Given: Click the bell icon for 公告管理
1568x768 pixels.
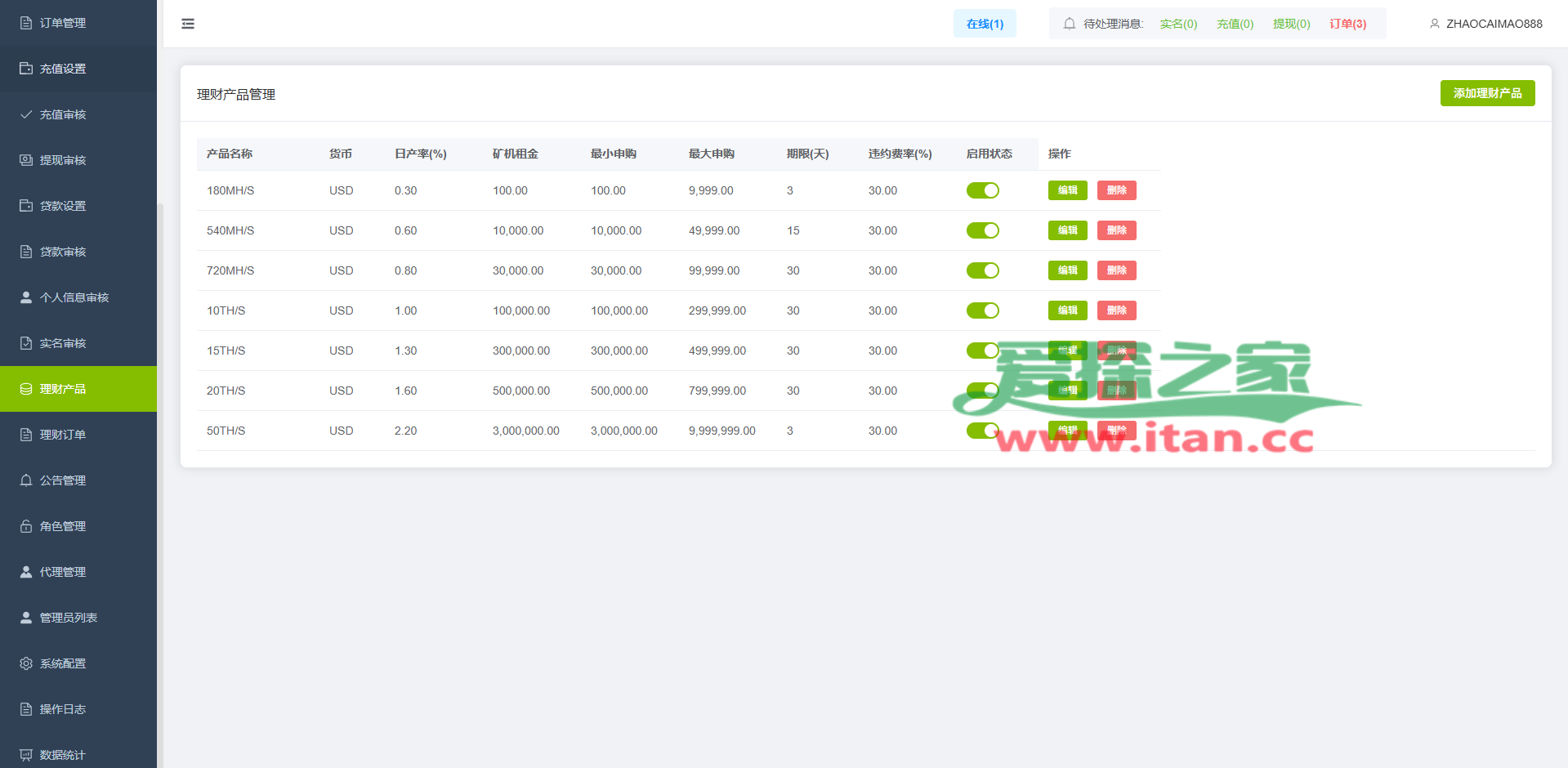Looking at the screenshot, I should coord(26,480).
